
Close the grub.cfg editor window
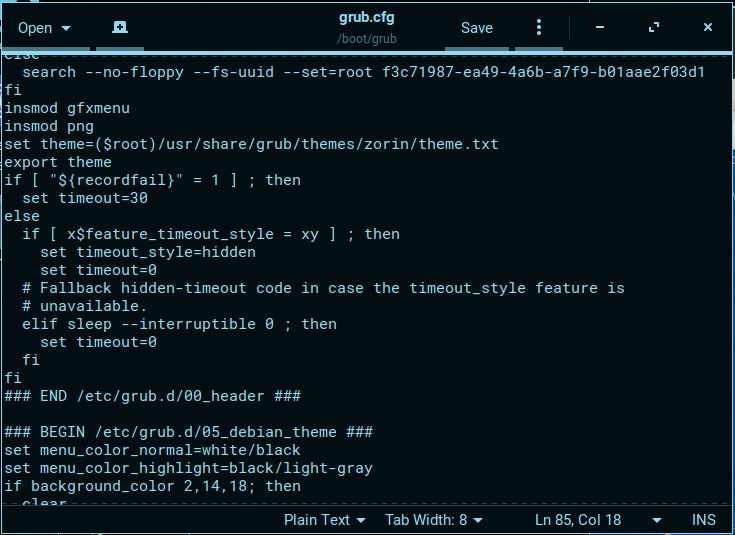pos(708,28)
